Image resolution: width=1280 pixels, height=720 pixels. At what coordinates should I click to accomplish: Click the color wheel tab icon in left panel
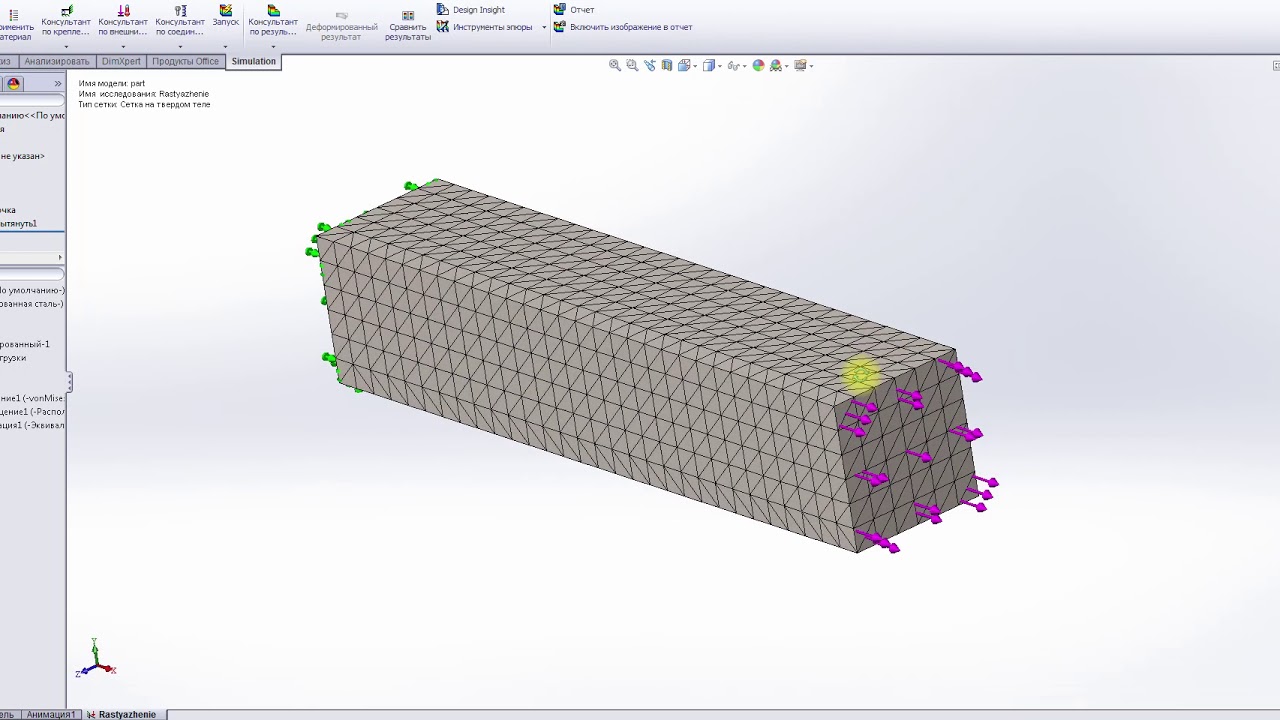[14, 84]
